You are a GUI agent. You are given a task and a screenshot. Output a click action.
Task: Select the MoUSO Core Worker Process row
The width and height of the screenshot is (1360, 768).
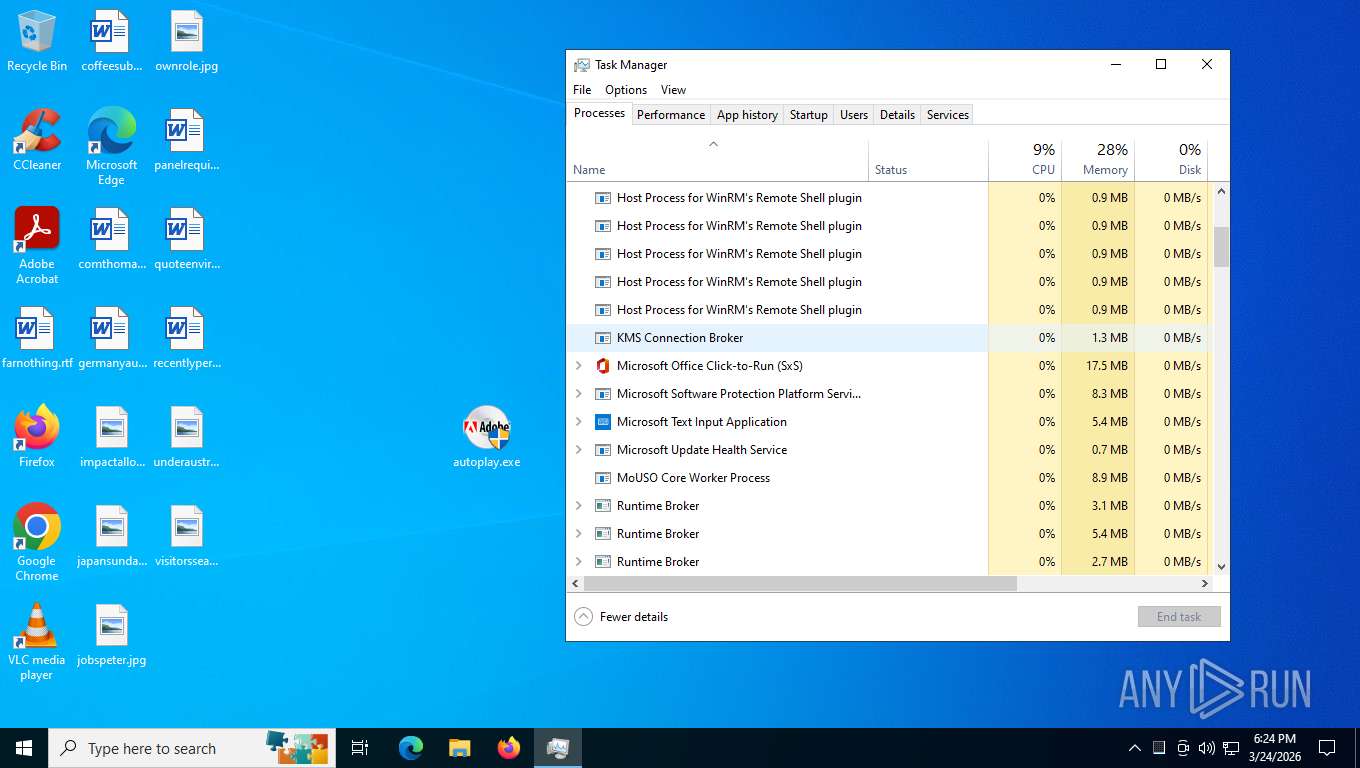coord(890,478)
